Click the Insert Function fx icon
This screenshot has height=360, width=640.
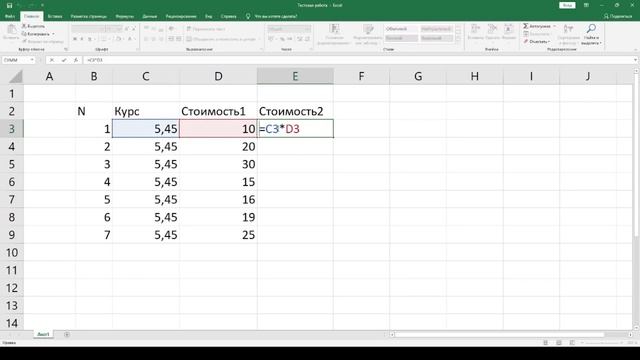[x=76, y=60]
